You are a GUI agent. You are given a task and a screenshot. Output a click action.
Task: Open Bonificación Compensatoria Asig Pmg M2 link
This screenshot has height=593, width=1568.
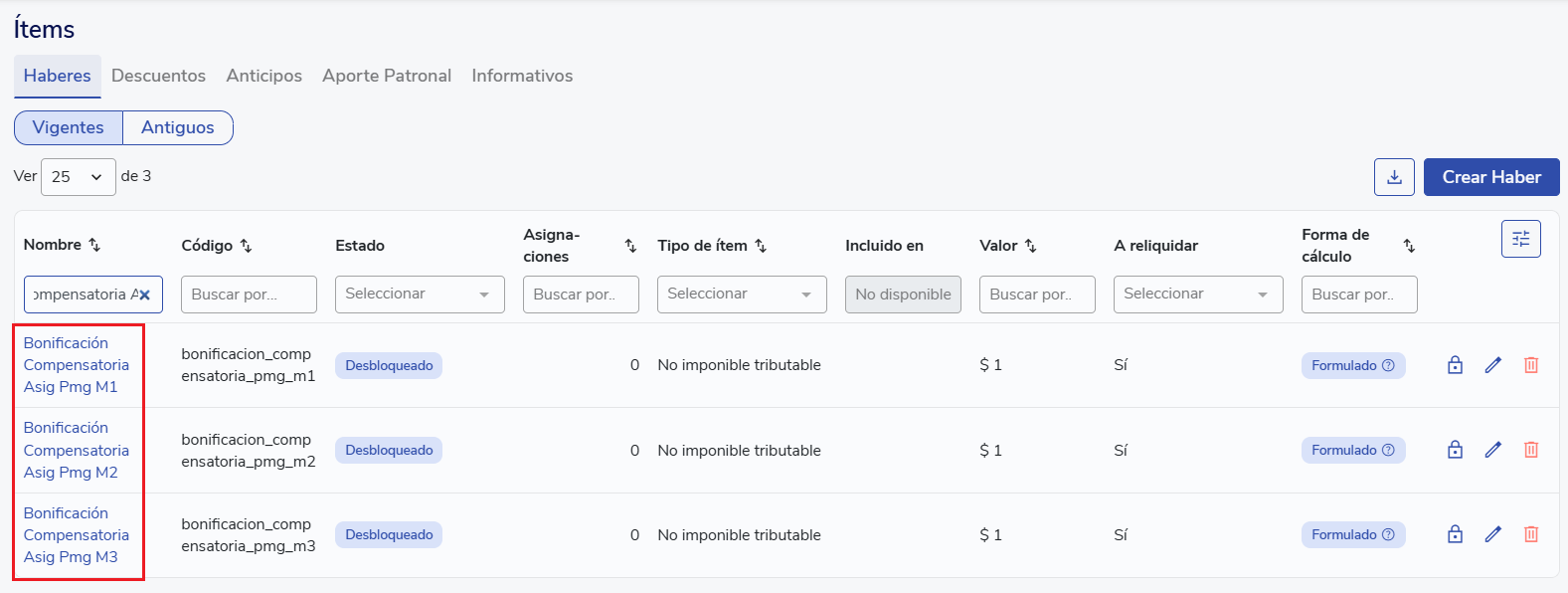[76, 450]
